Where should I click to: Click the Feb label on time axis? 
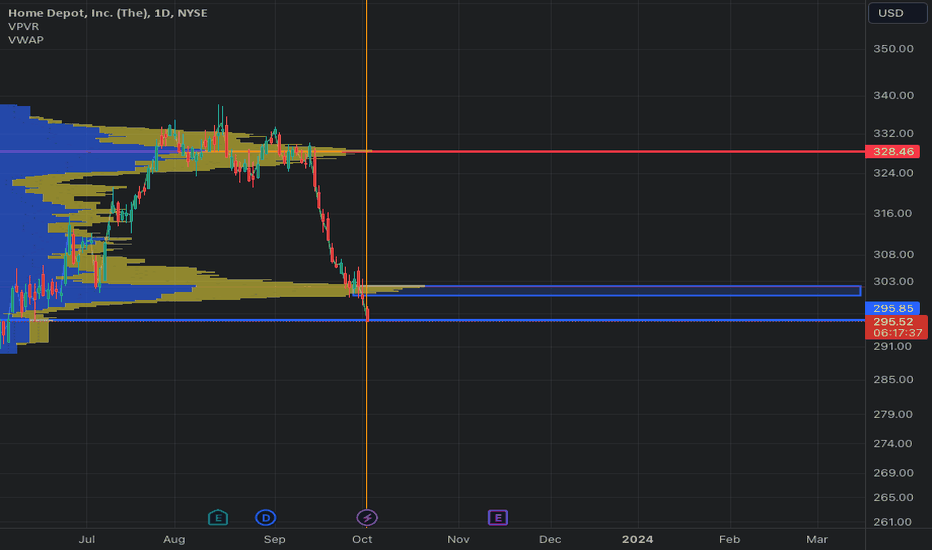click(729, 539)
